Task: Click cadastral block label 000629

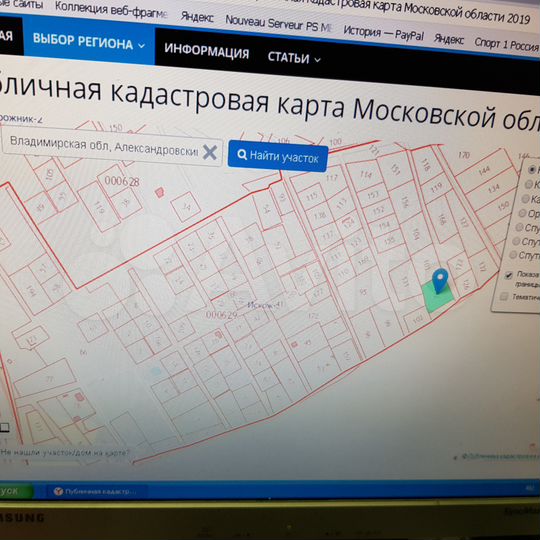Action: (x=221, y=315)
